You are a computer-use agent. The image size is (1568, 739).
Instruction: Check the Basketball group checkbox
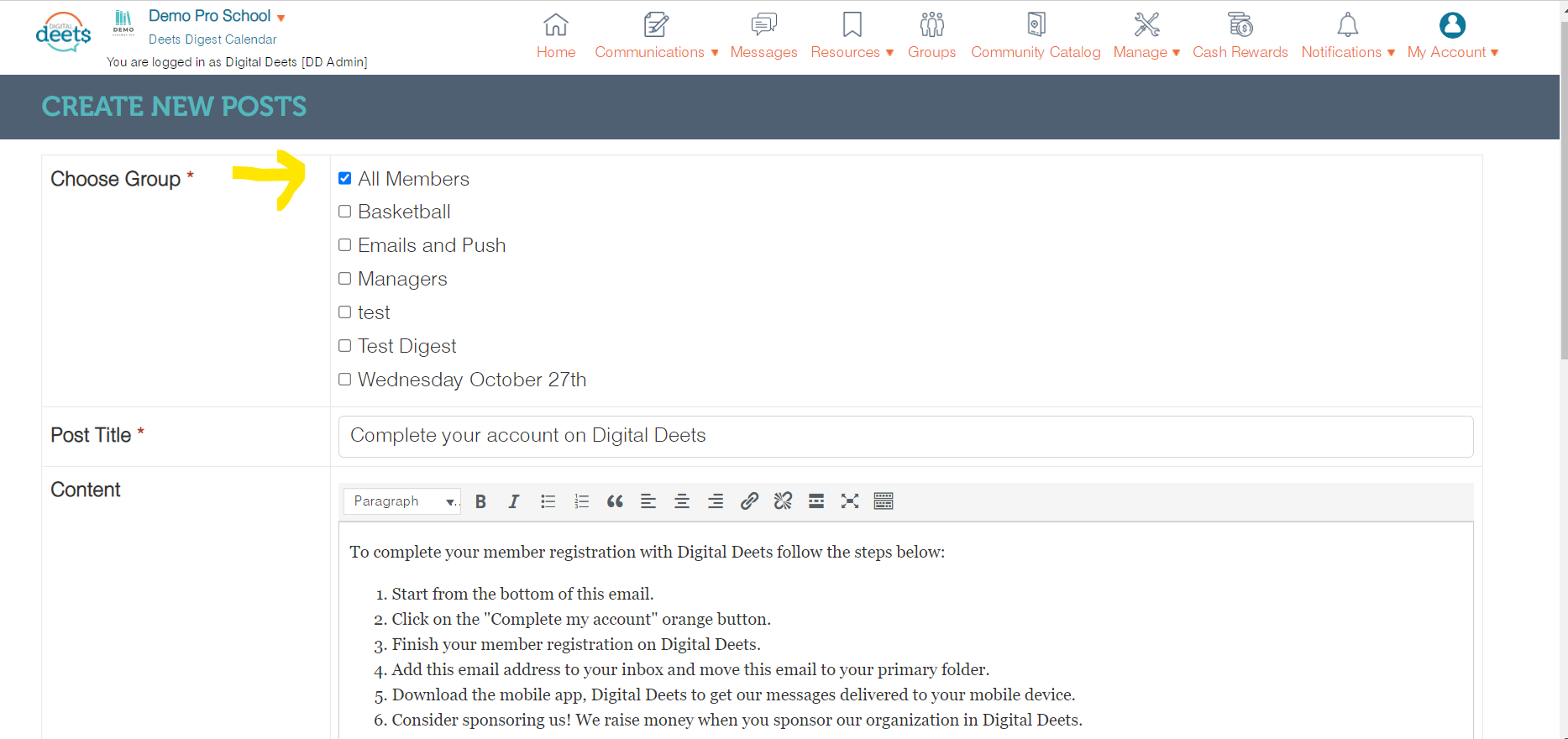344,212
